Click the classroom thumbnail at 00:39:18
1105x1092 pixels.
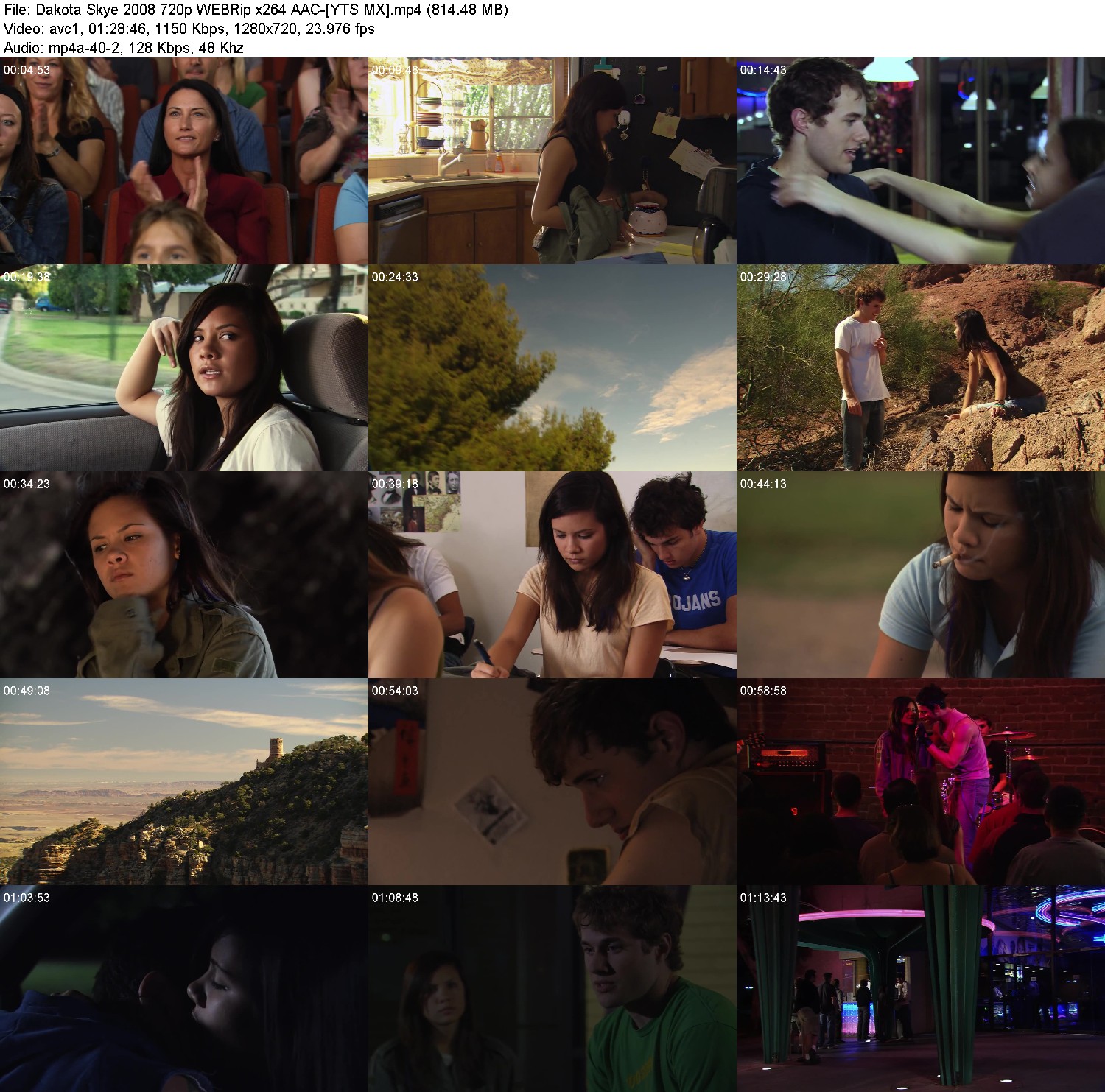(552, 574)
